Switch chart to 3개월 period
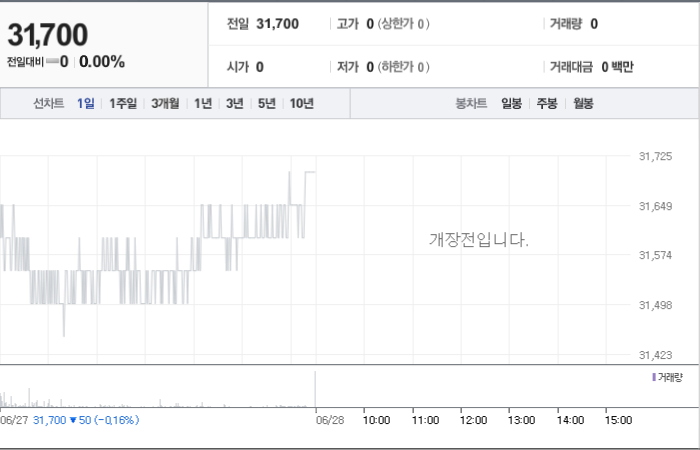Viewport: 700px width, 450px height. (x=165, y=104)
